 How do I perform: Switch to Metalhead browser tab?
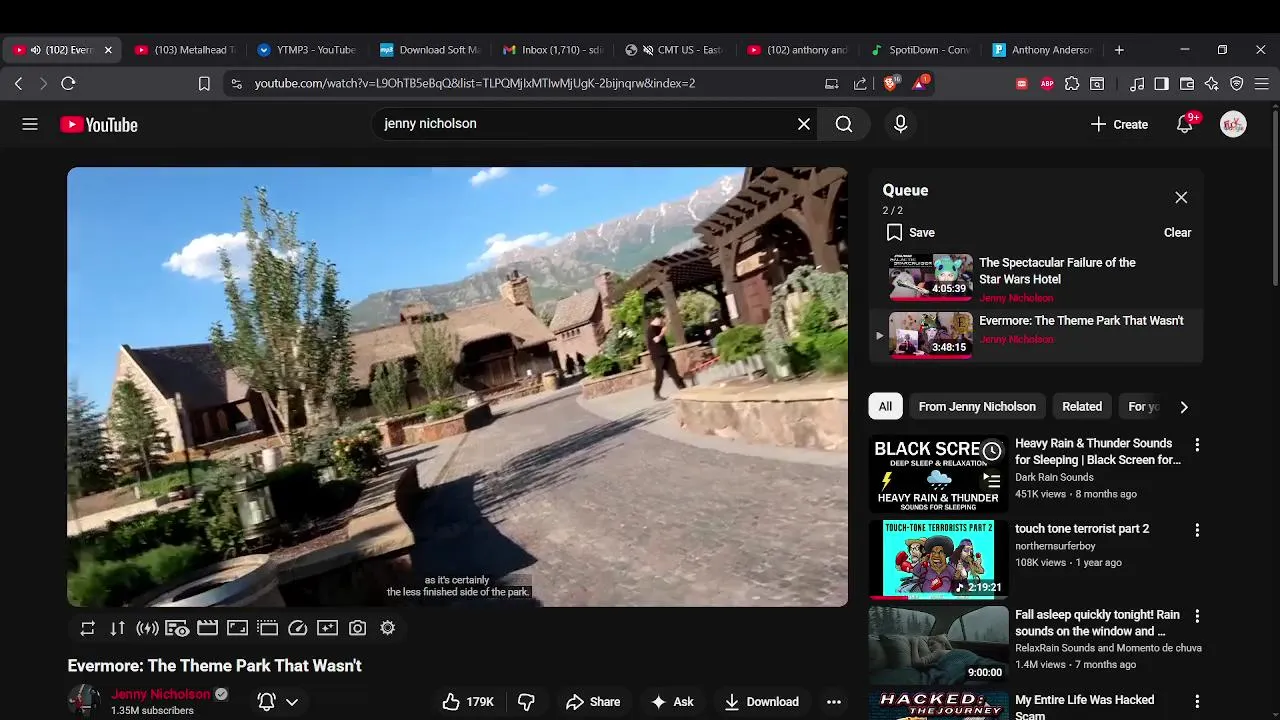pyautogui.click(x=185, y=50)
